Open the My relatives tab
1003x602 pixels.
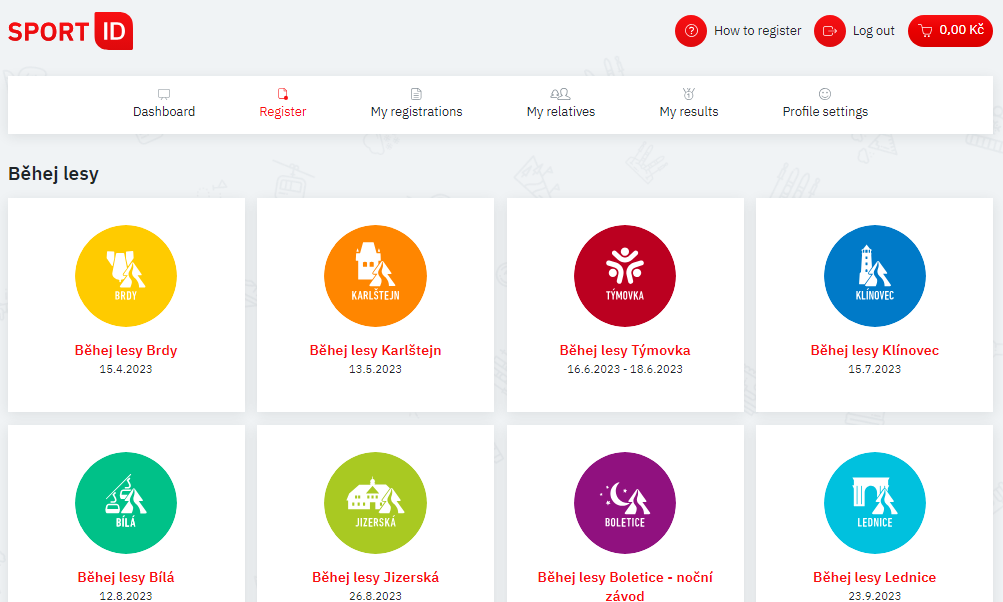pyautogui.click(x=561, y=111)
